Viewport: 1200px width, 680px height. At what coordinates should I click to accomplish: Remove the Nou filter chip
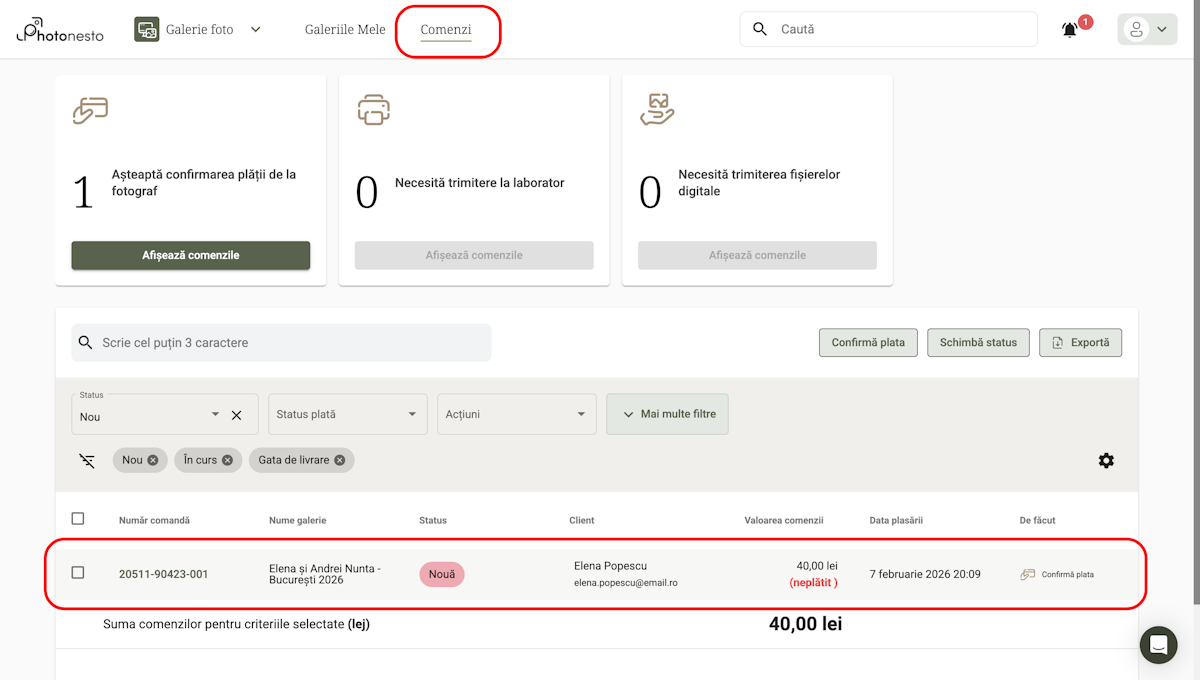pyautogui.click(x=153, y=460)
